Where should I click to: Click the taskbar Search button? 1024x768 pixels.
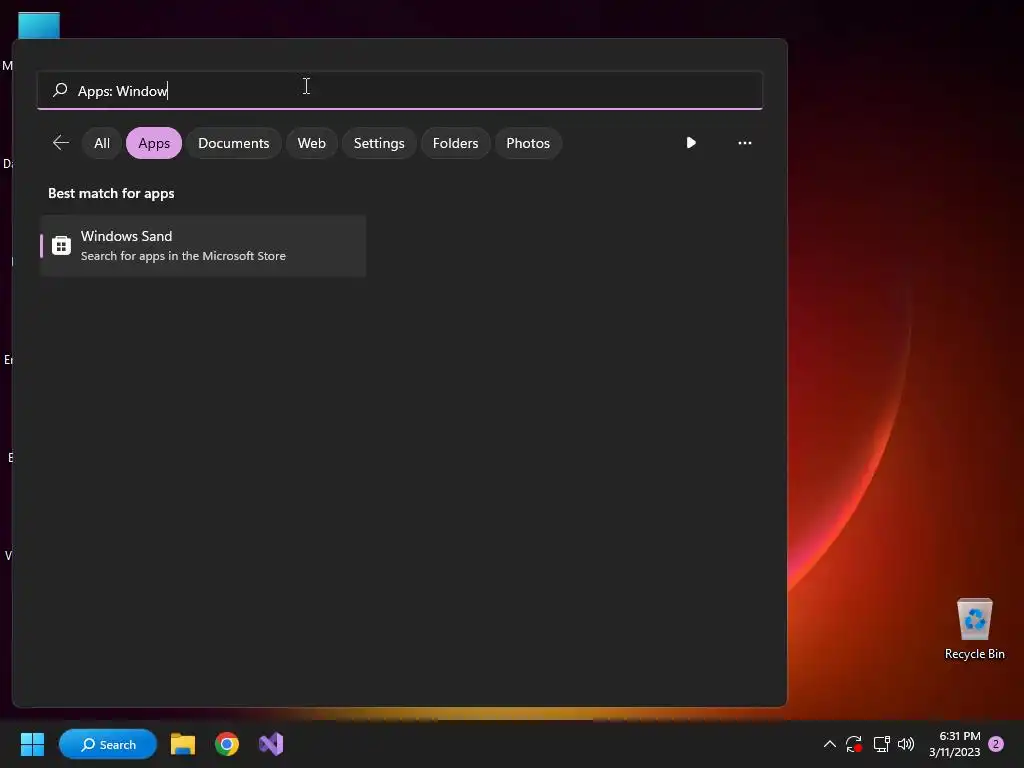(108, 744)
